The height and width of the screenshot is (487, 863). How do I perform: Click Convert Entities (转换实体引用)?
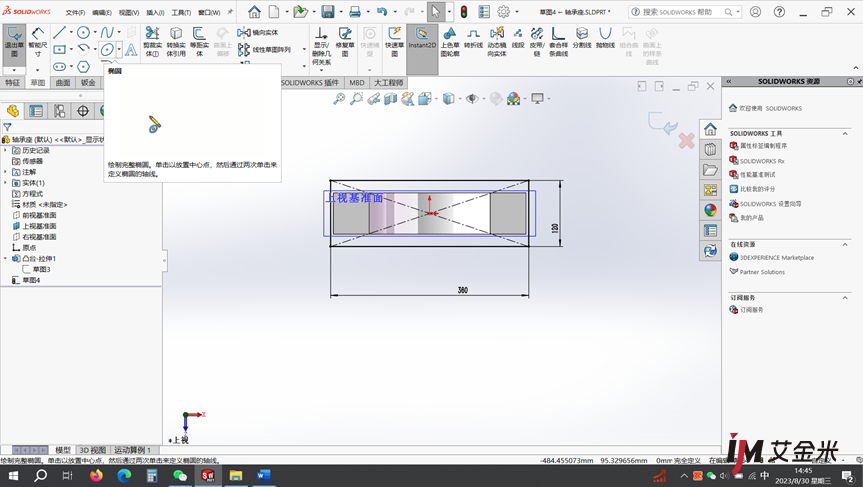pyautogui.click(x=176, y=42)
